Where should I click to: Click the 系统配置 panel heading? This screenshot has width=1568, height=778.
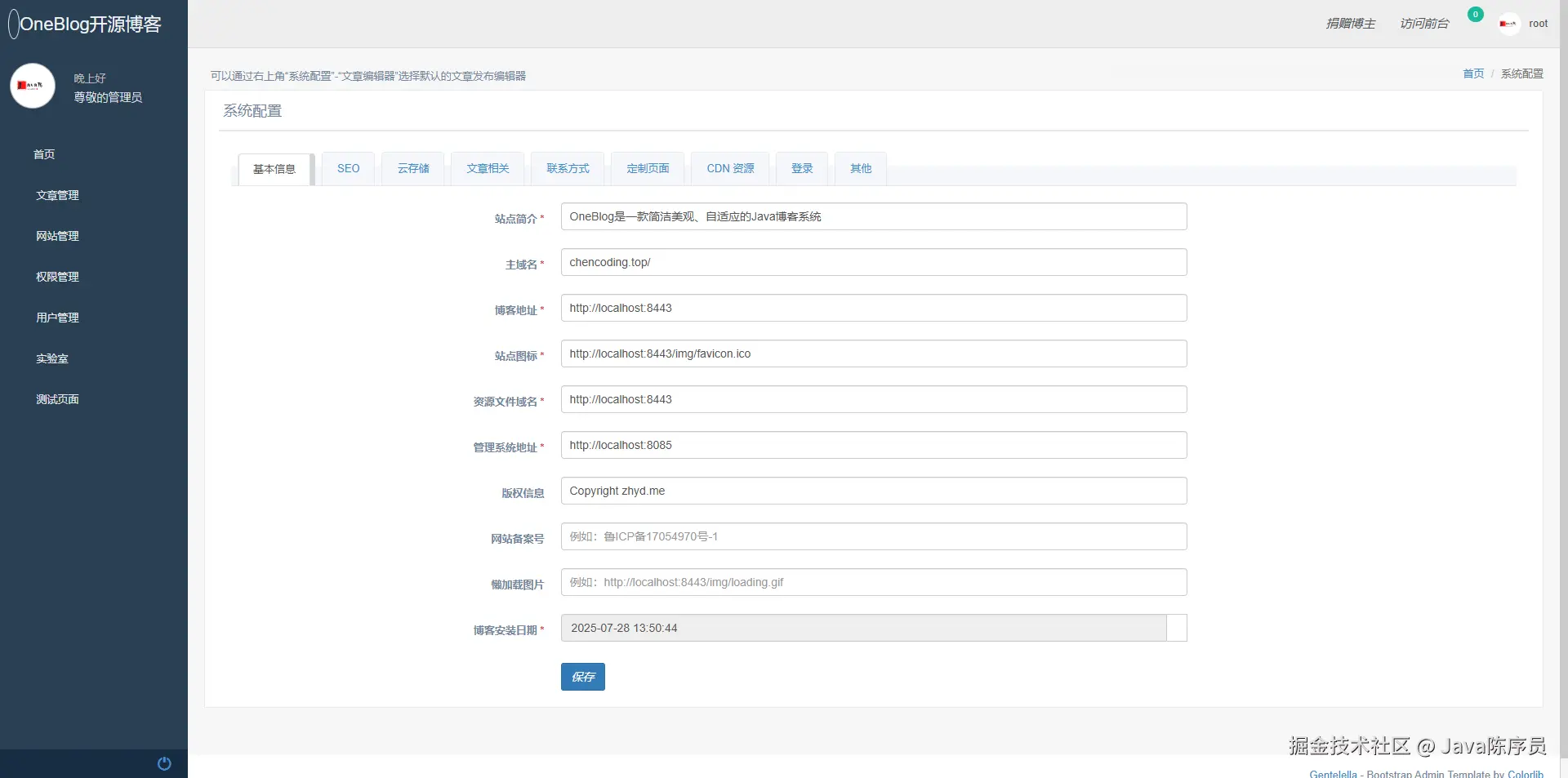(252, 111)
